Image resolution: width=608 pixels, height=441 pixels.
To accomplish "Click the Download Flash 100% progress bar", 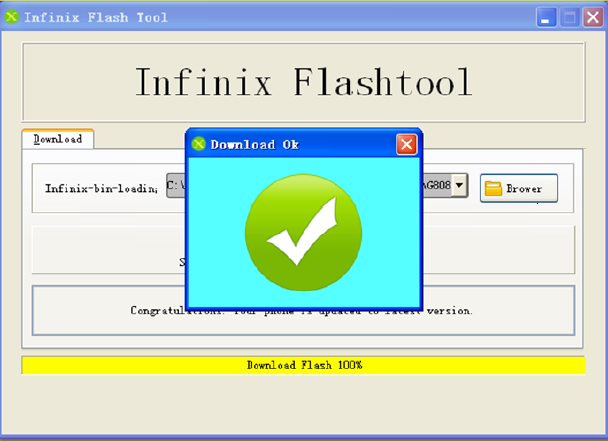I will coord(304,365).
